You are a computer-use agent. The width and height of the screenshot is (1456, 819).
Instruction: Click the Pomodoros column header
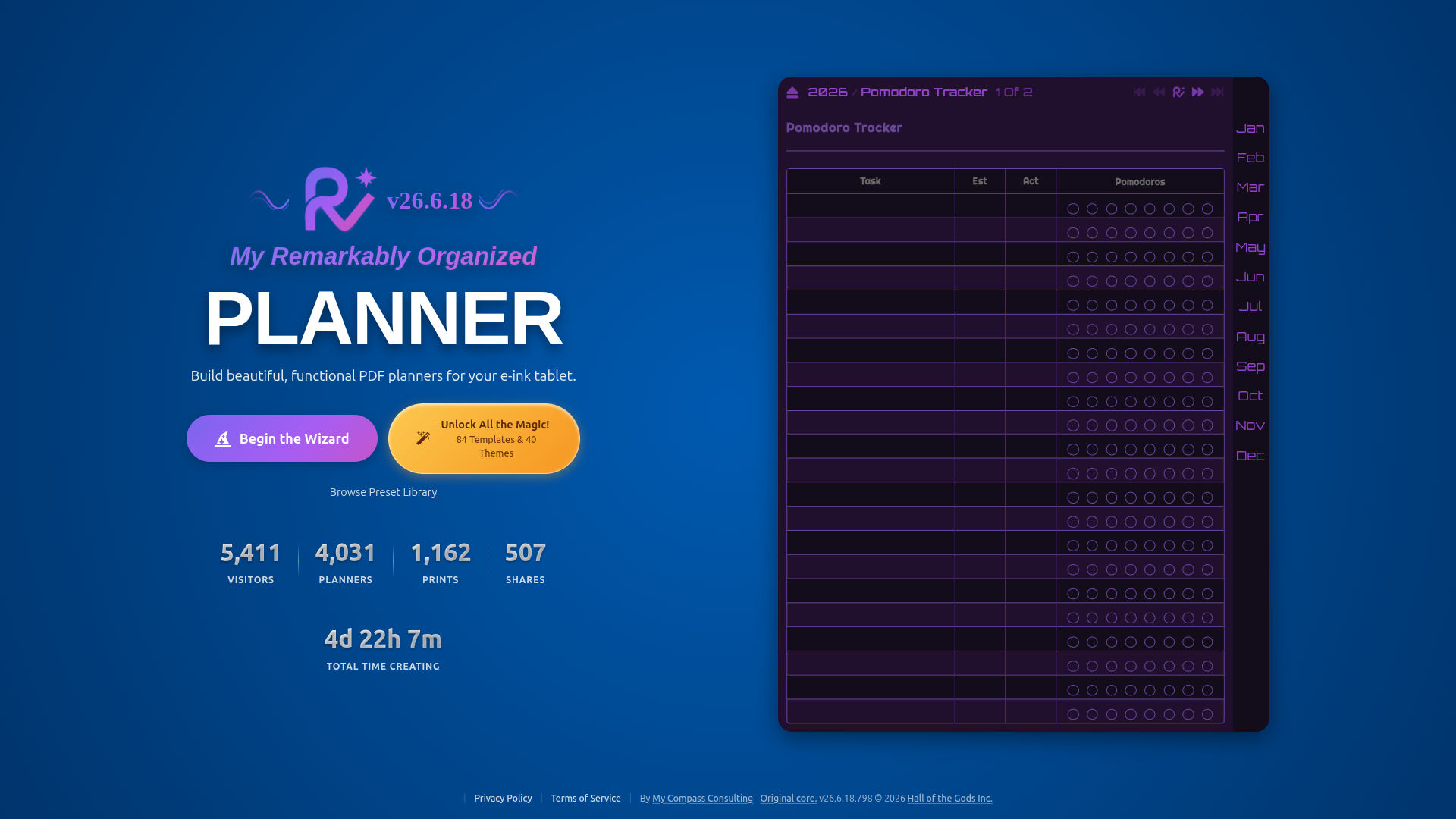pos(1140,181)
